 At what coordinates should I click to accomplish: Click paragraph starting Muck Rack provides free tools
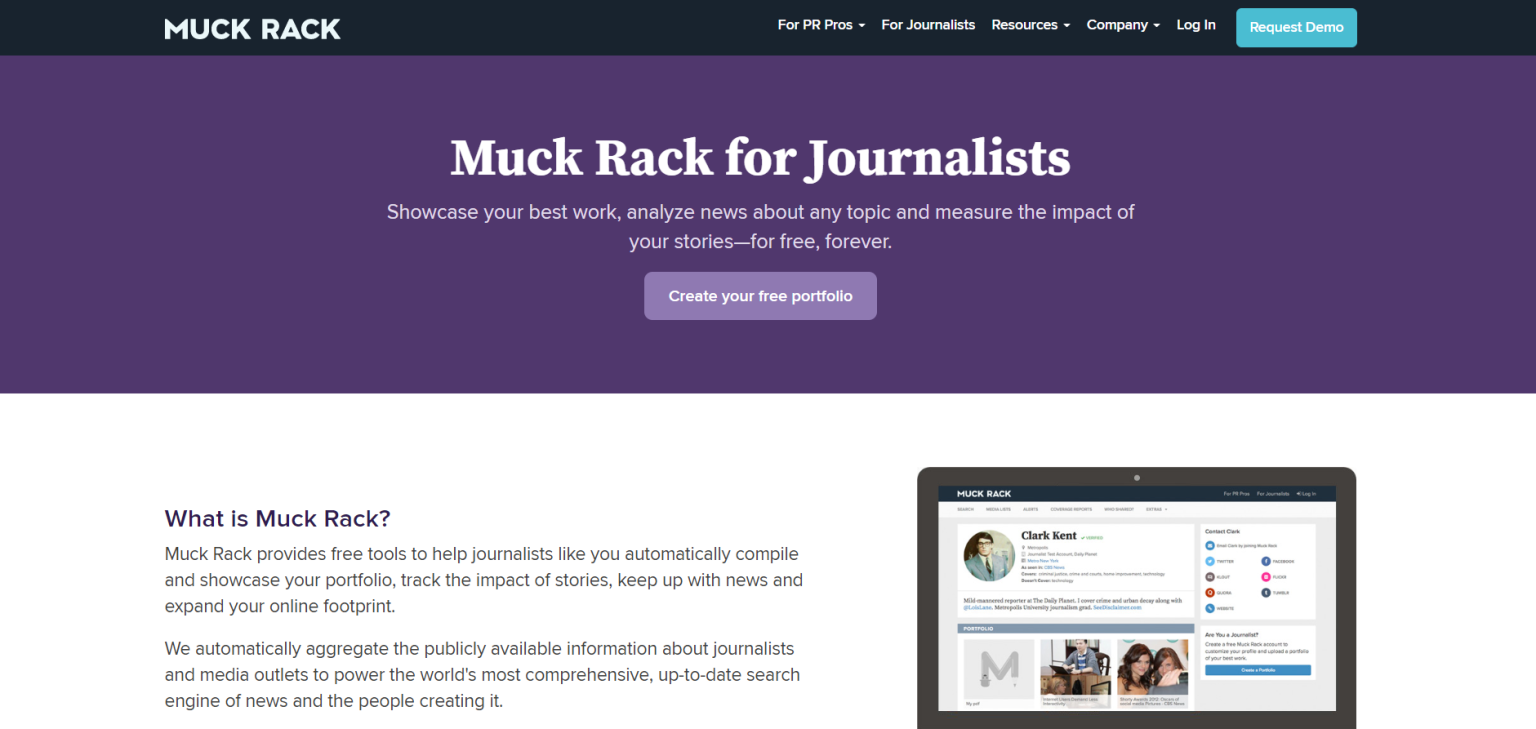coord(484,580)
